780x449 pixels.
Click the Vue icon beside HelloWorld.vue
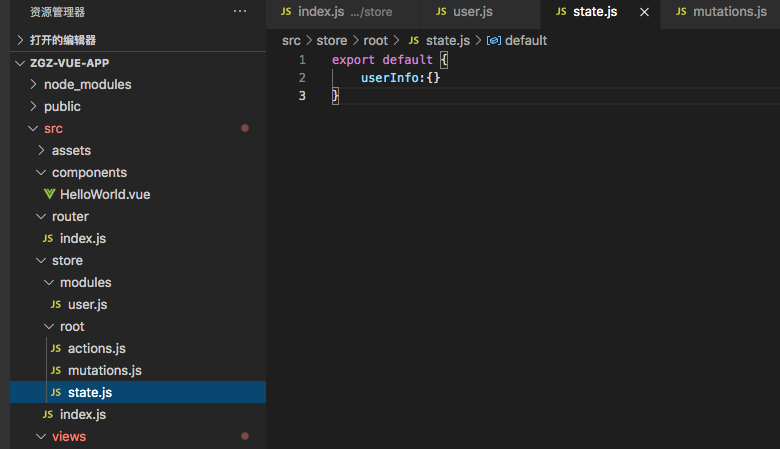click(x=49, y=194)
